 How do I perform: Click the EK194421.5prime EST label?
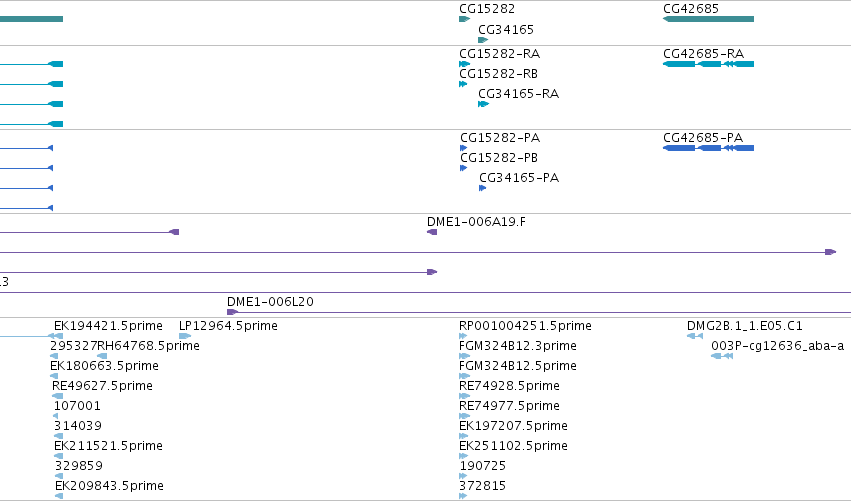coord(108,326)
